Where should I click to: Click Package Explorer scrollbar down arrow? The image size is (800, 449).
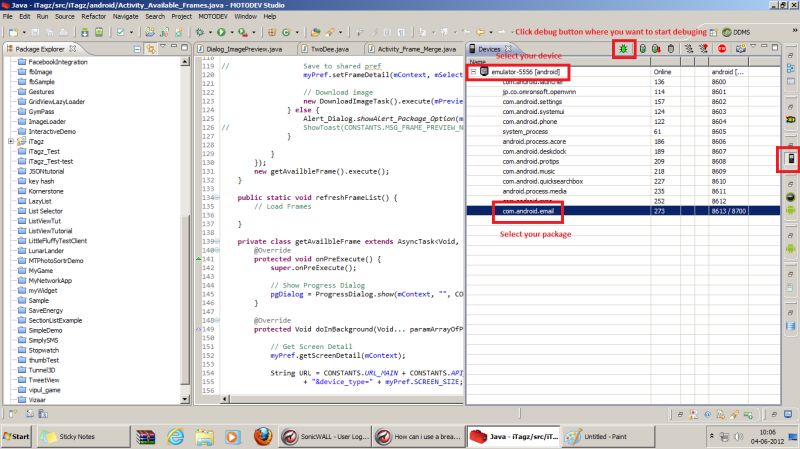pyautogui.click(x=185, y=400)
